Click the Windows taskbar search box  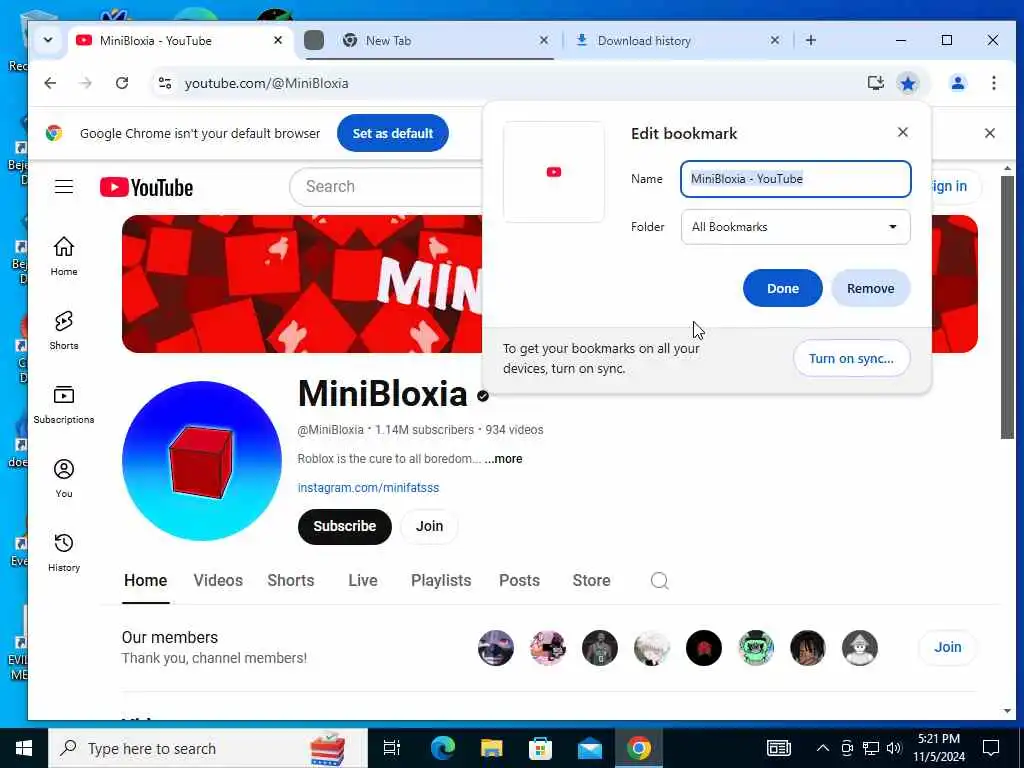pos(208,748)
